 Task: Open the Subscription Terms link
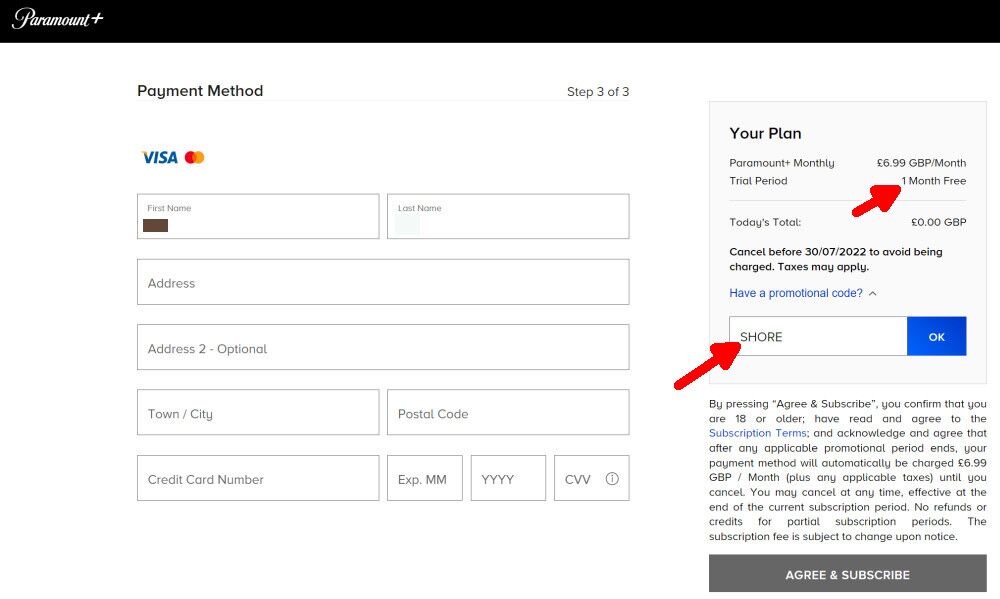pyautogui.click(x=757, y=433)
